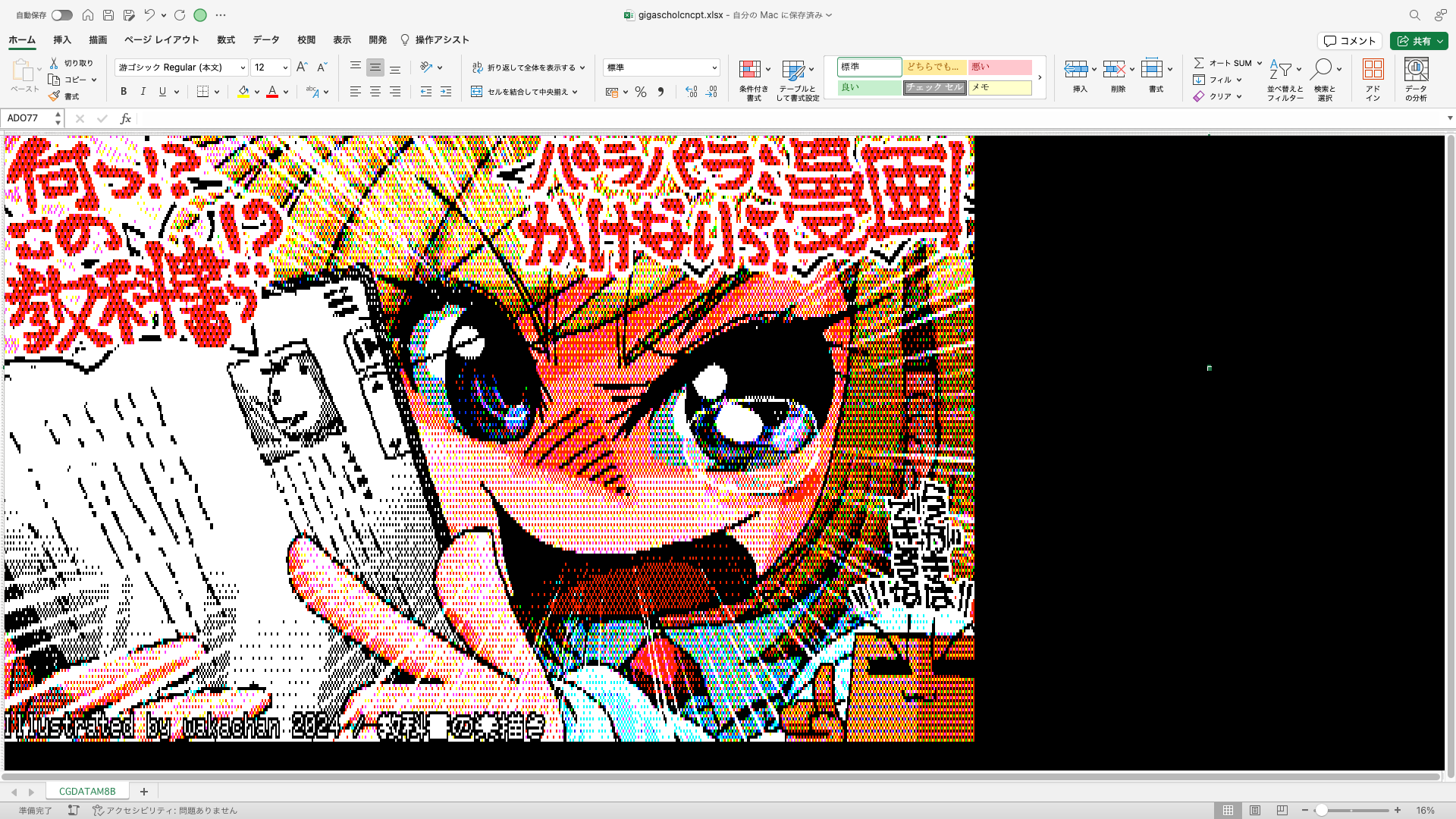1456x819 pixels.
Task: Apply the red font color
Action: click(272, 92)
